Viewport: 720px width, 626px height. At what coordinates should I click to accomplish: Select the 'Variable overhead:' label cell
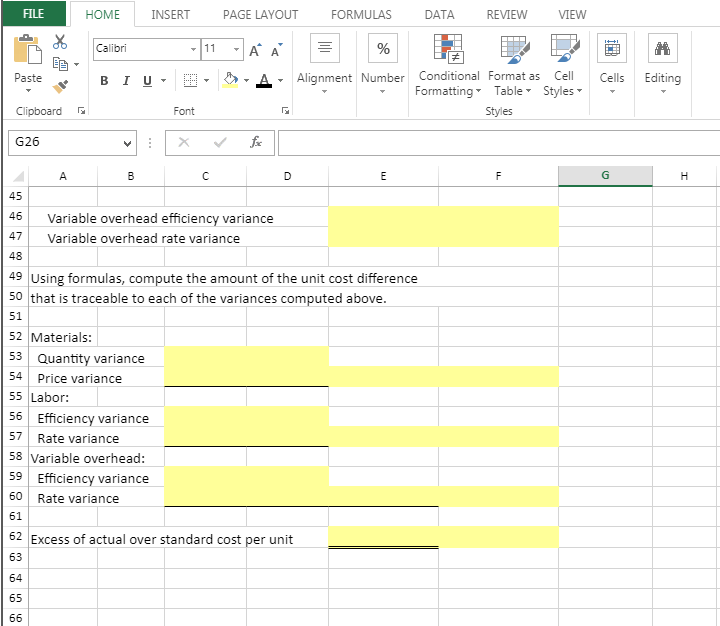(88, 458)
